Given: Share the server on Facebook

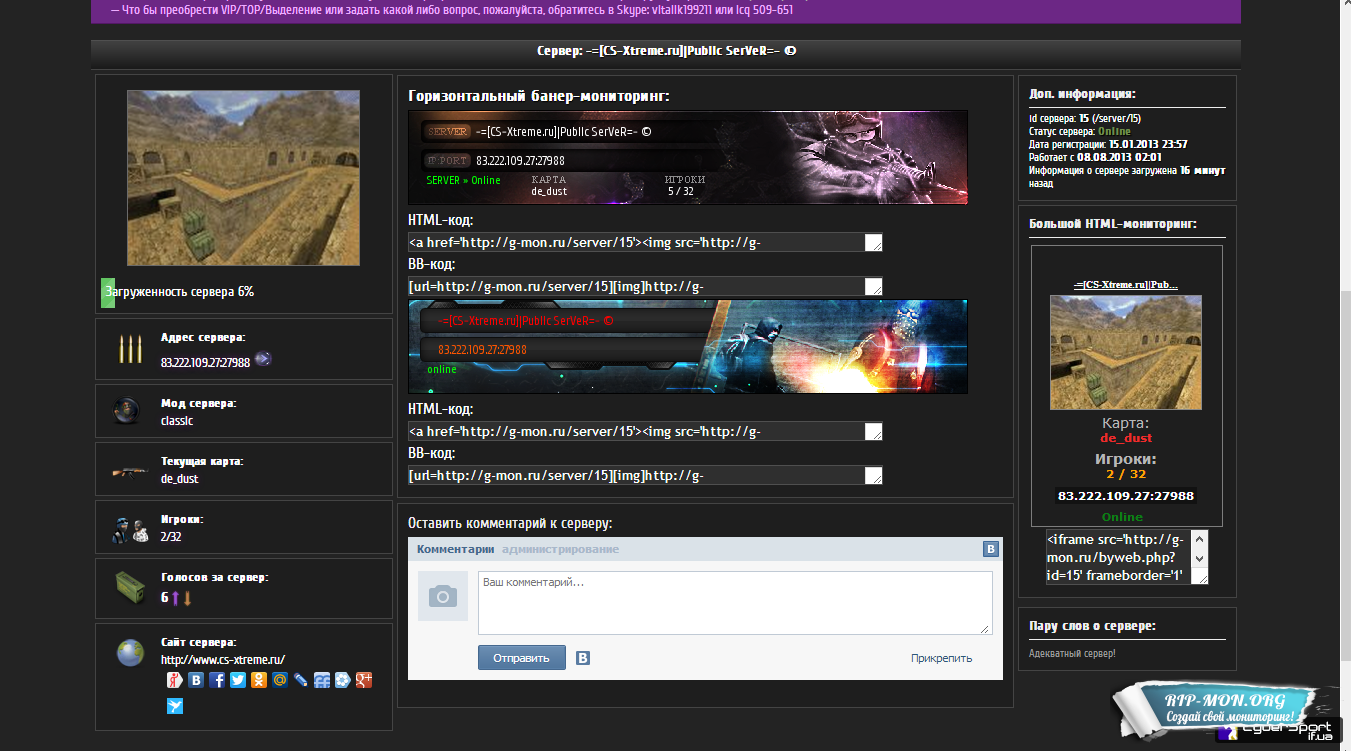Looking at the screenshot, I should click(217, 680).
